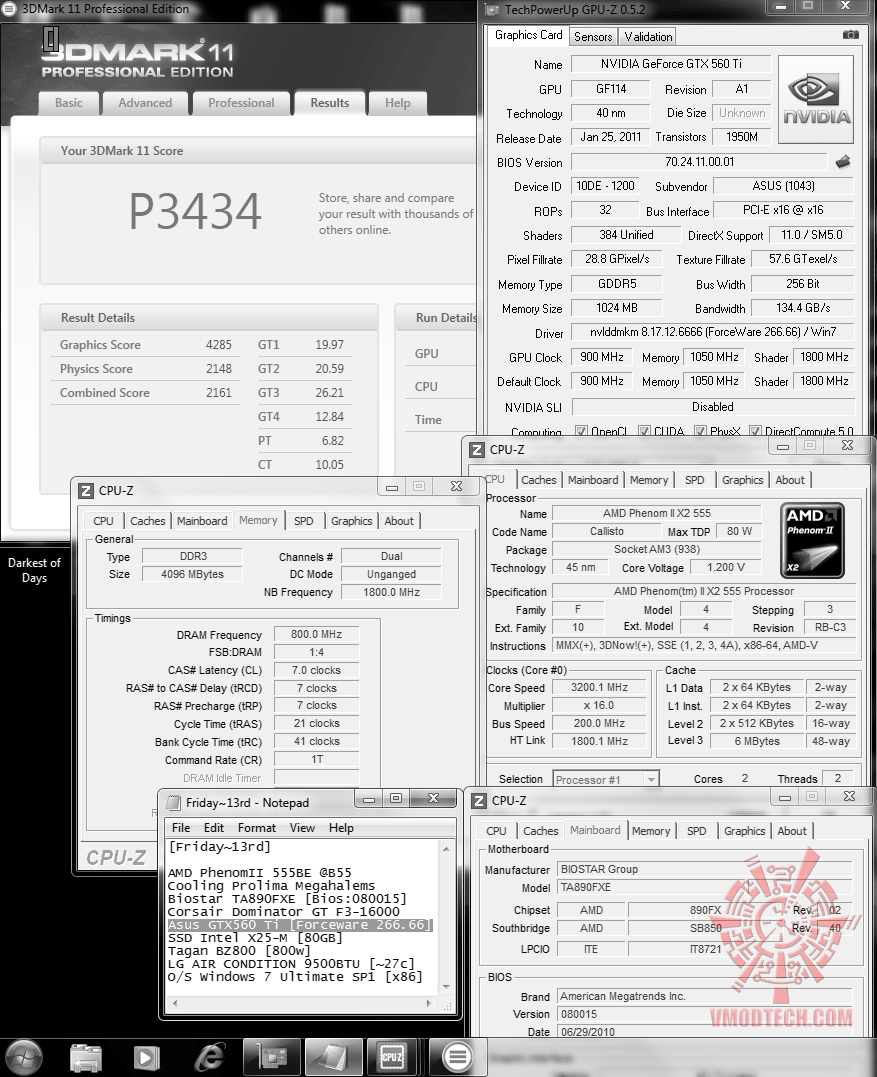877x1077 pixels.
Task: Open the Explorer folder taskbar icon
Action: coord(86,1058)
